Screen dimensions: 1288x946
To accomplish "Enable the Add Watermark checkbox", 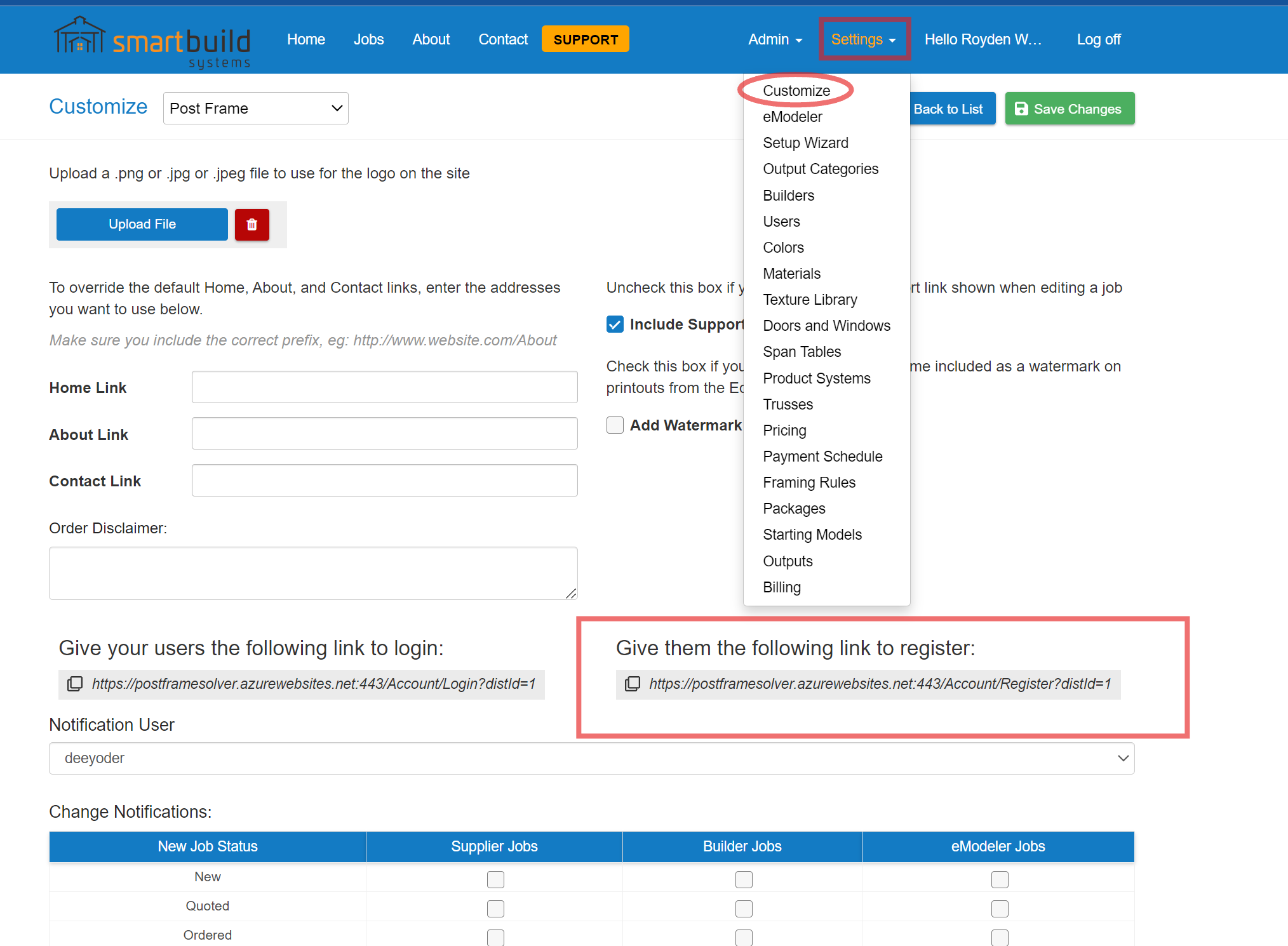I will click(x=615, y=425).
